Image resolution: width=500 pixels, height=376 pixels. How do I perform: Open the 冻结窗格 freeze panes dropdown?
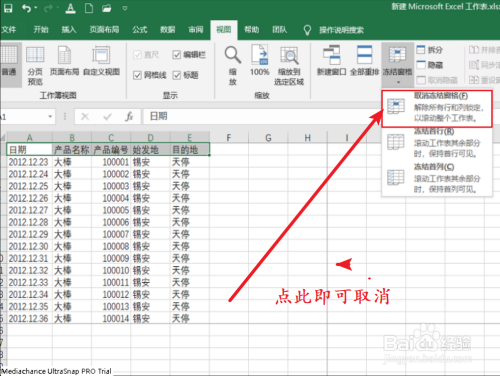click(398, 64)
